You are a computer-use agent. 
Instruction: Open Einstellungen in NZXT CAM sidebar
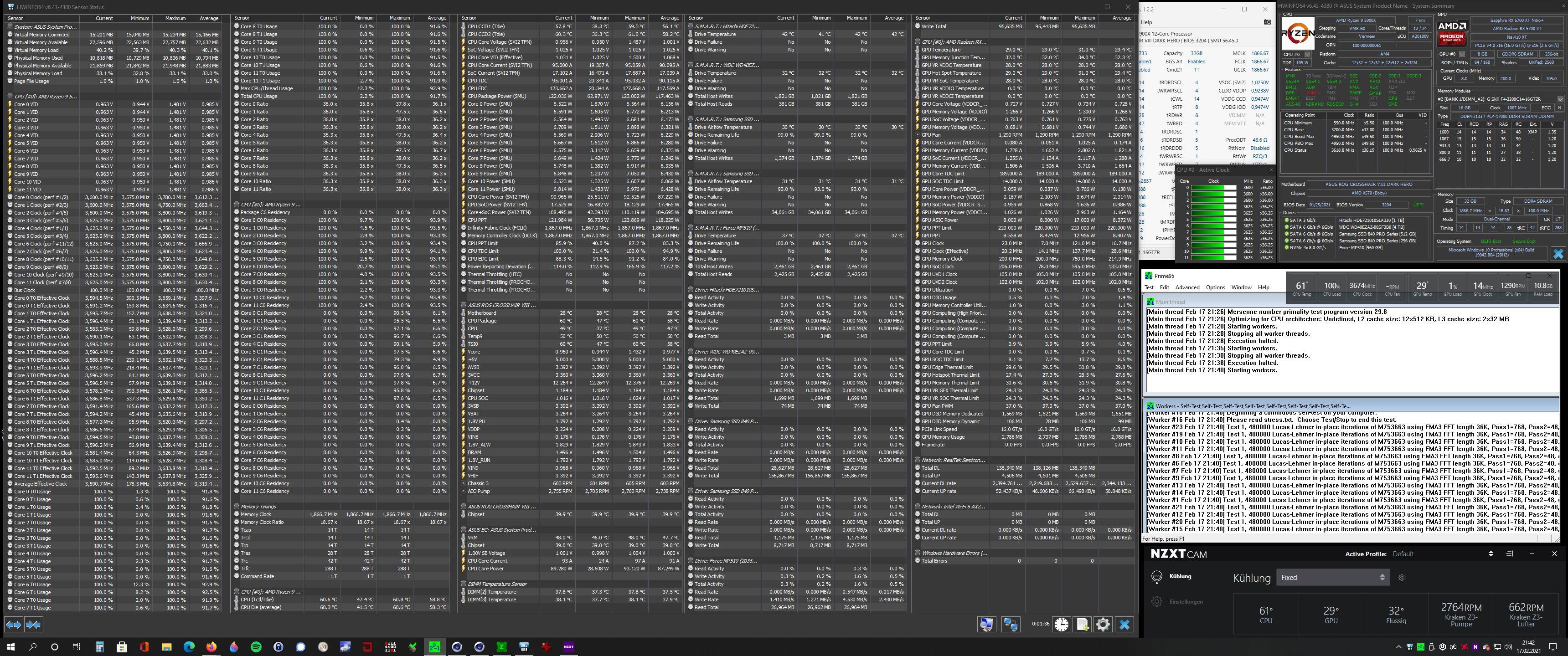(x=1186, y=602)
